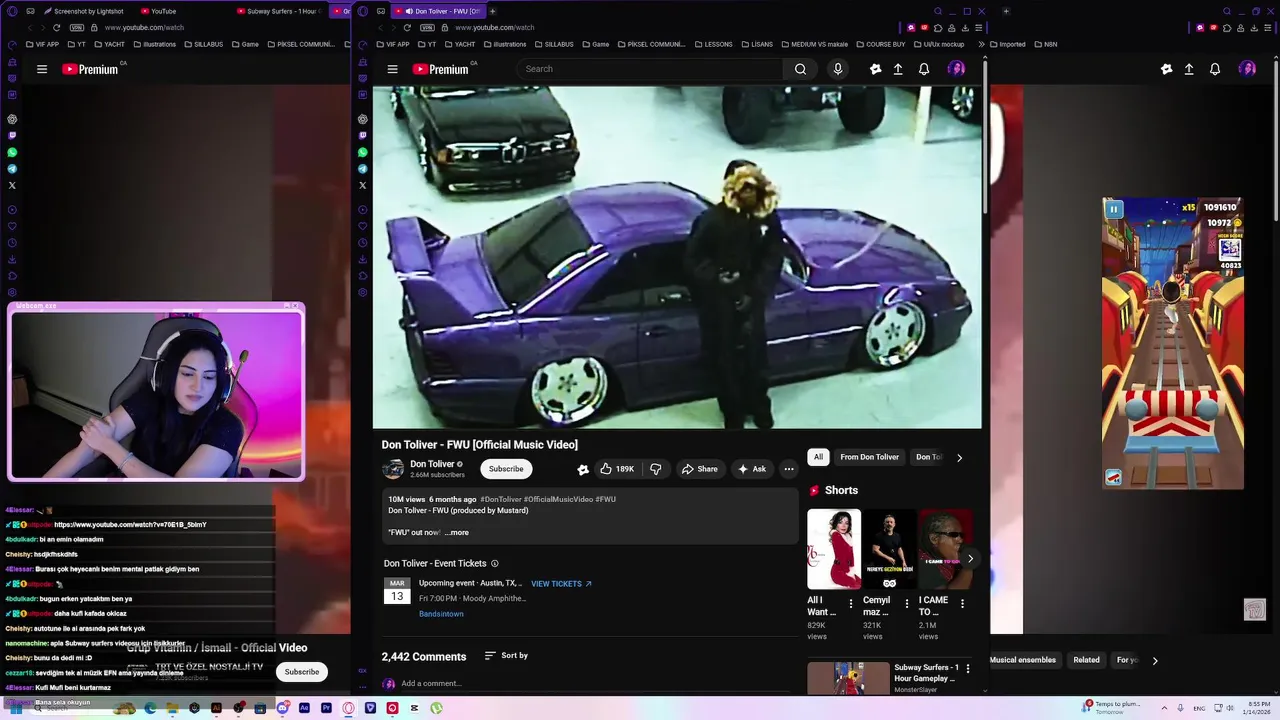Open more actions ellipsis beside Ask
The width and height of the screenshot is (1280, 720).
789,469
